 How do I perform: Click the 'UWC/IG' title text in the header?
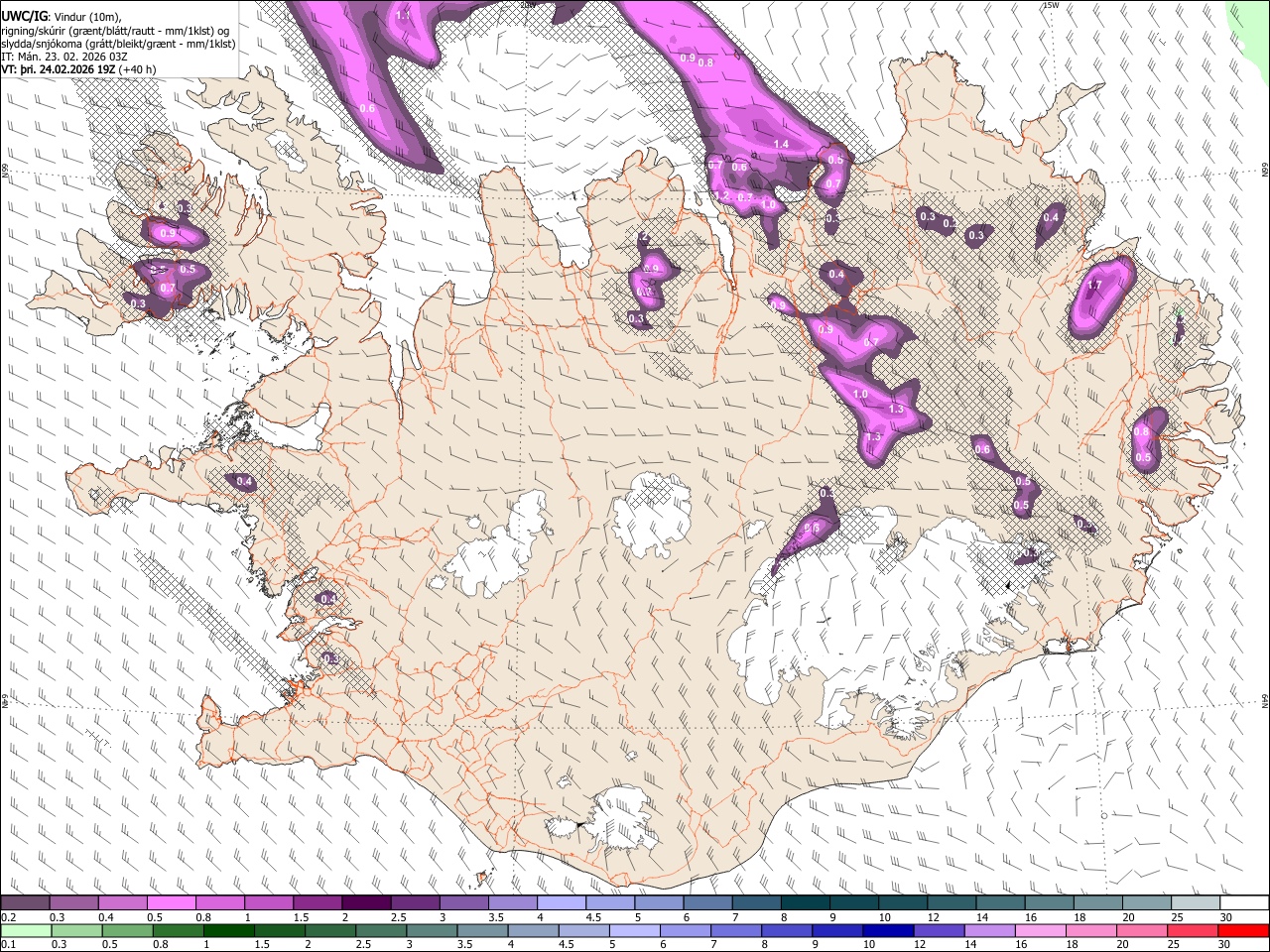[x=24, y=17]
